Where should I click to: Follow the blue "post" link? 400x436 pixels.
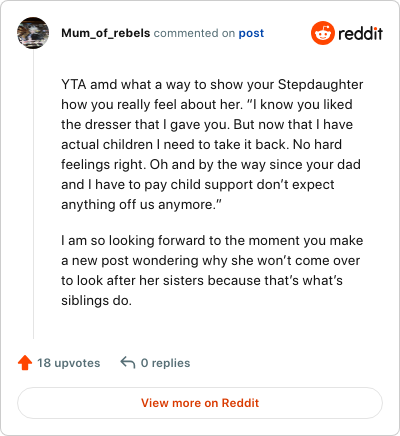[x=251, y=33]
